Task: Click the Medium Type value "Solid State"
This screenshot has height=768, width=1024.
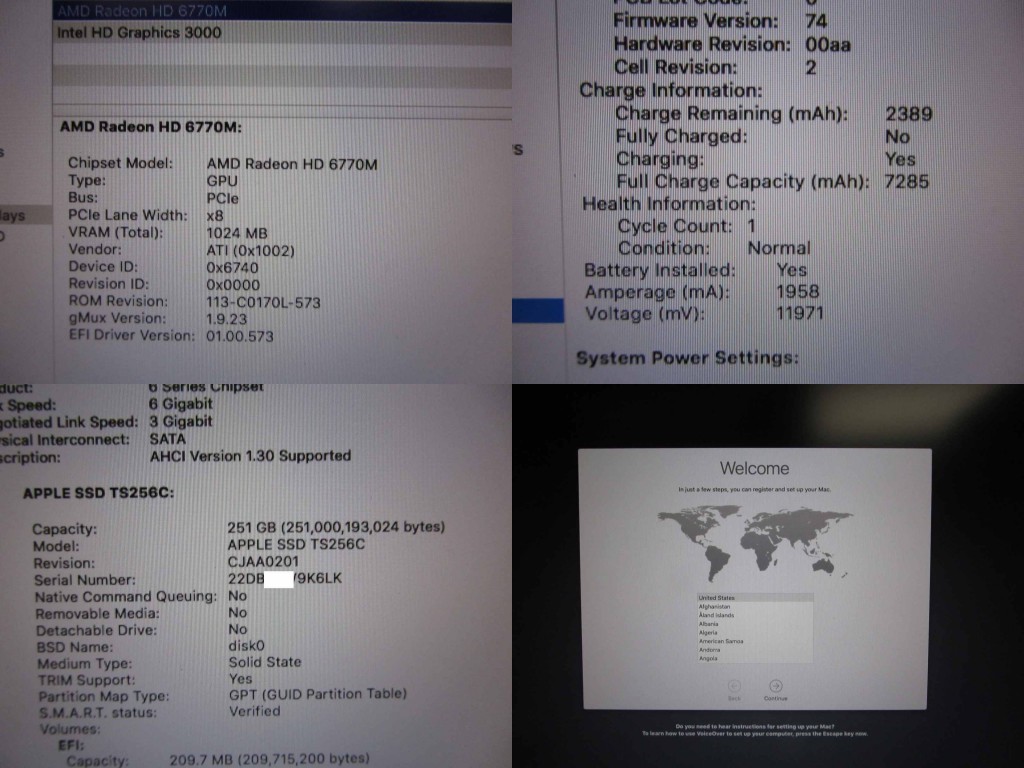Action: [265, 662]
